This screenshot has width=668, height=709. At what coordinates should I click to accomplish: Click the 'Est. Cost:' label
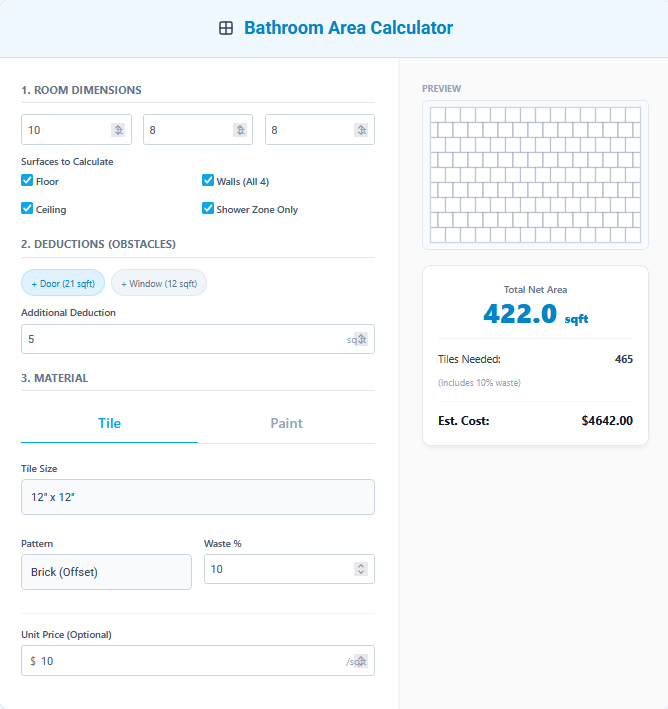(464, 421)
